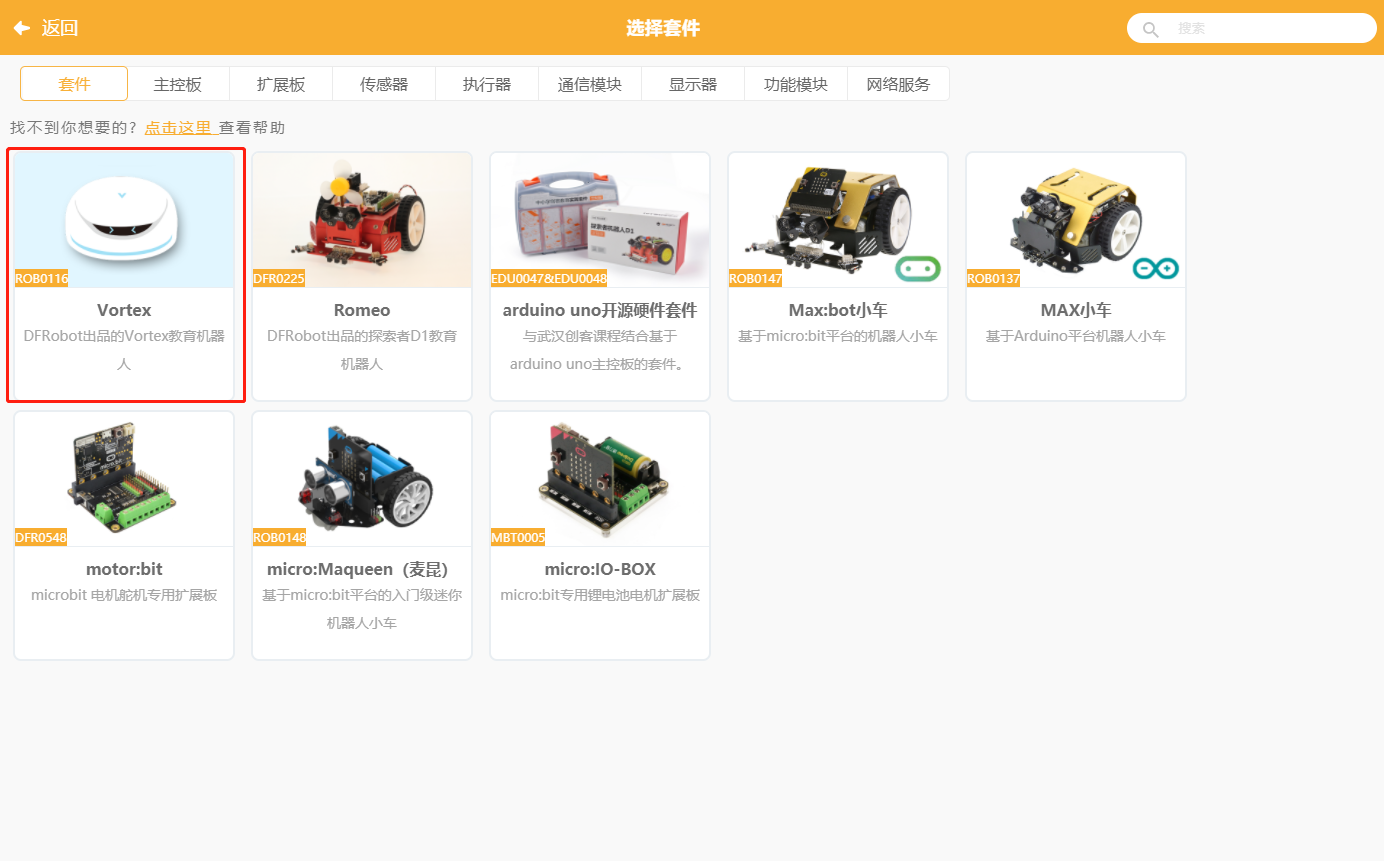Click the 探索者D1教育机器人 description
Image resolution: width=1384 pixels, height=861 pixels.
click(362, 350)
